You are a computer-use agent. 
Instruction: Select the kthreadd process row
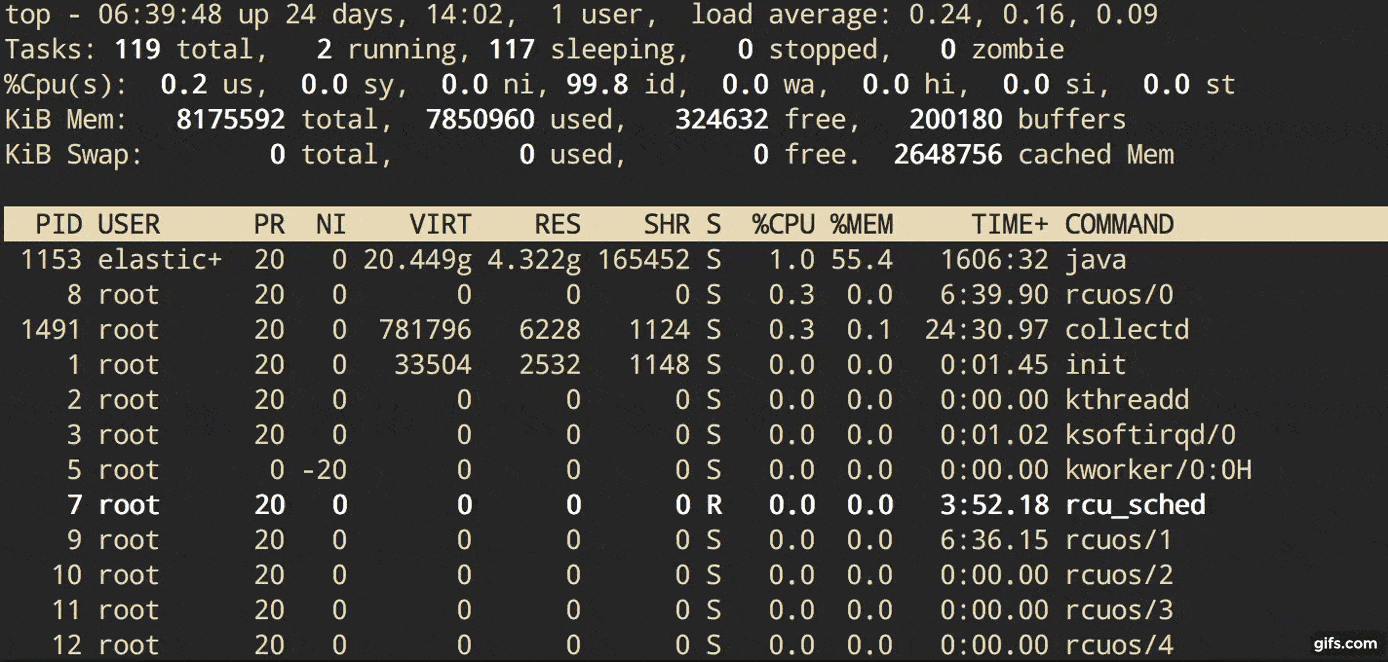pyautogui.click(x=600, y=399)
